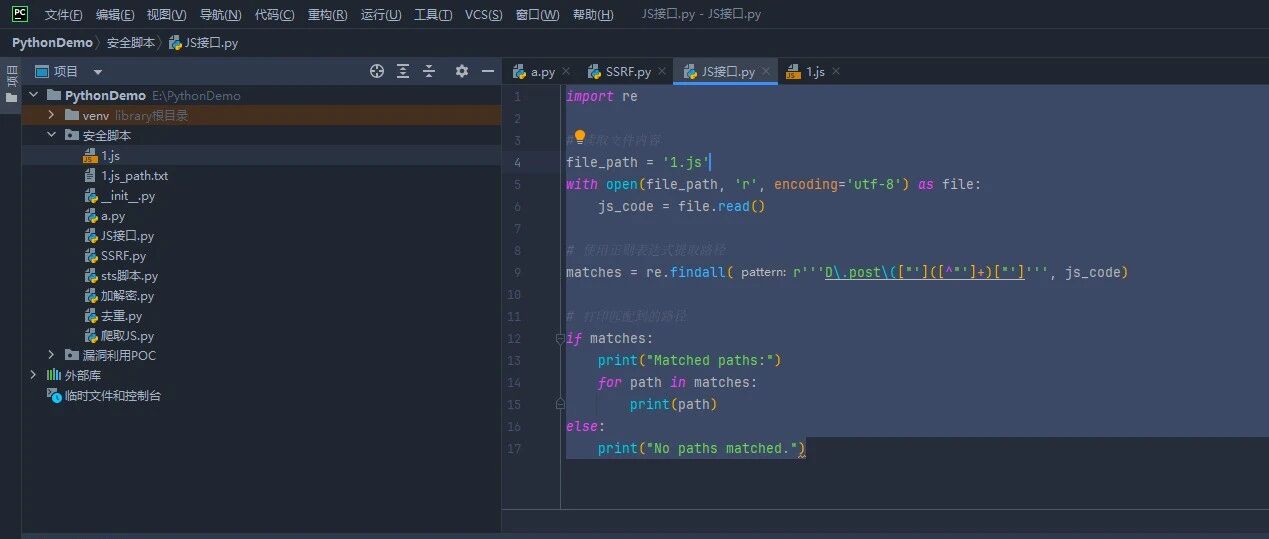Click PythonDemo in the breadcrumb bar

click(52, 43)
